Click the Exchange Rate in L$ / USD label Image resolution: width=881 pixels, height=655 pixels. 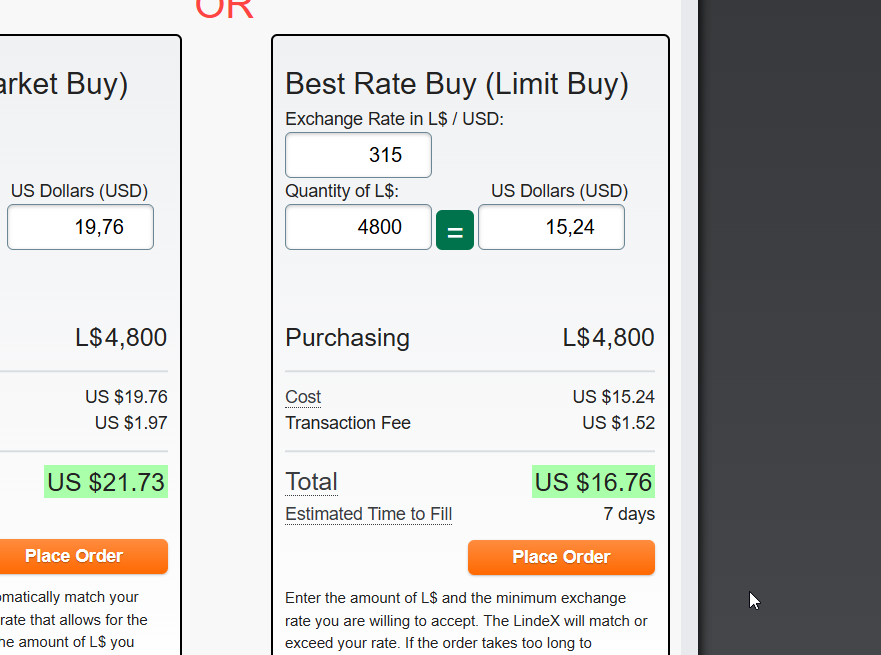click(x=394, y=119)
